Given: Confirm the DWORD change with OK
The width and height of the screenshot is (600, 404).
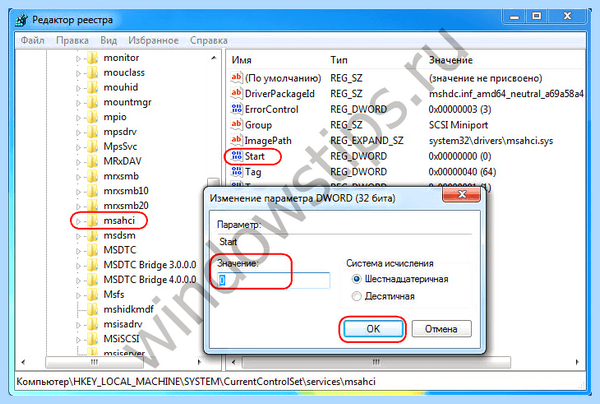Looking at the screenshot, I should tap(373, 329).
